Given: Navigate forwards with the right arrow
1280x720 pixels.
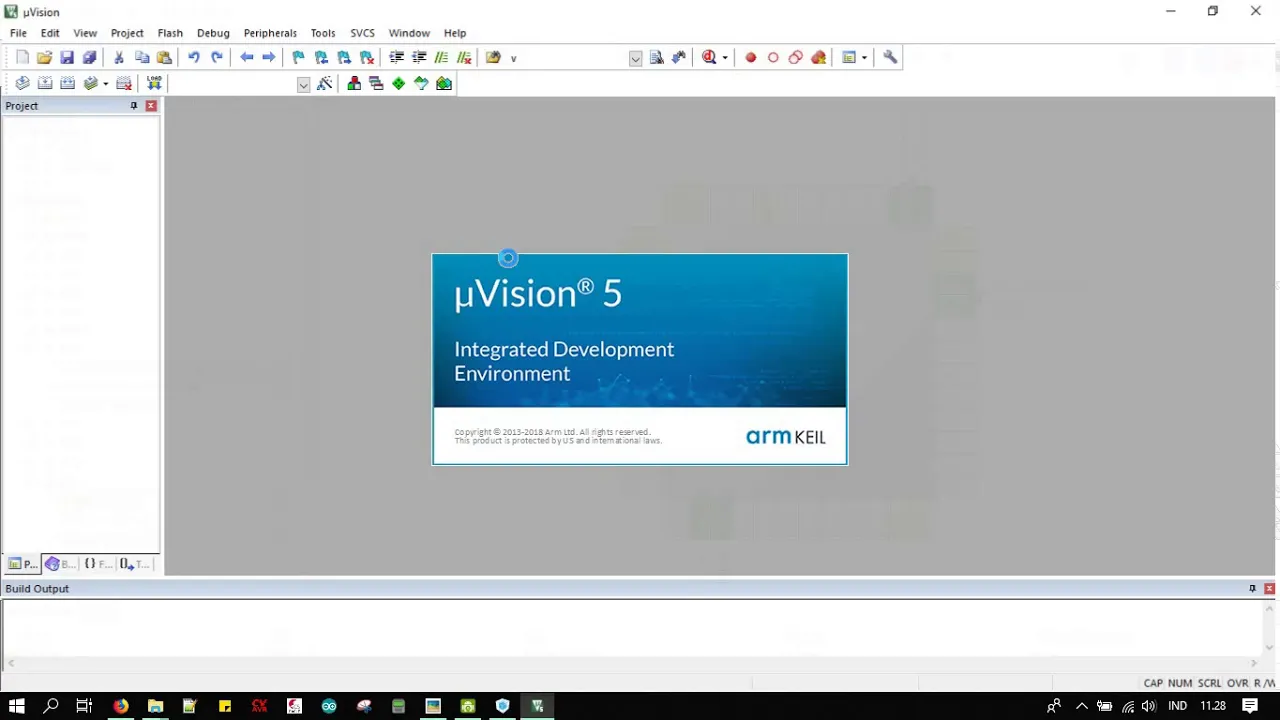Looking at the screenshot, I should [269, 58].
